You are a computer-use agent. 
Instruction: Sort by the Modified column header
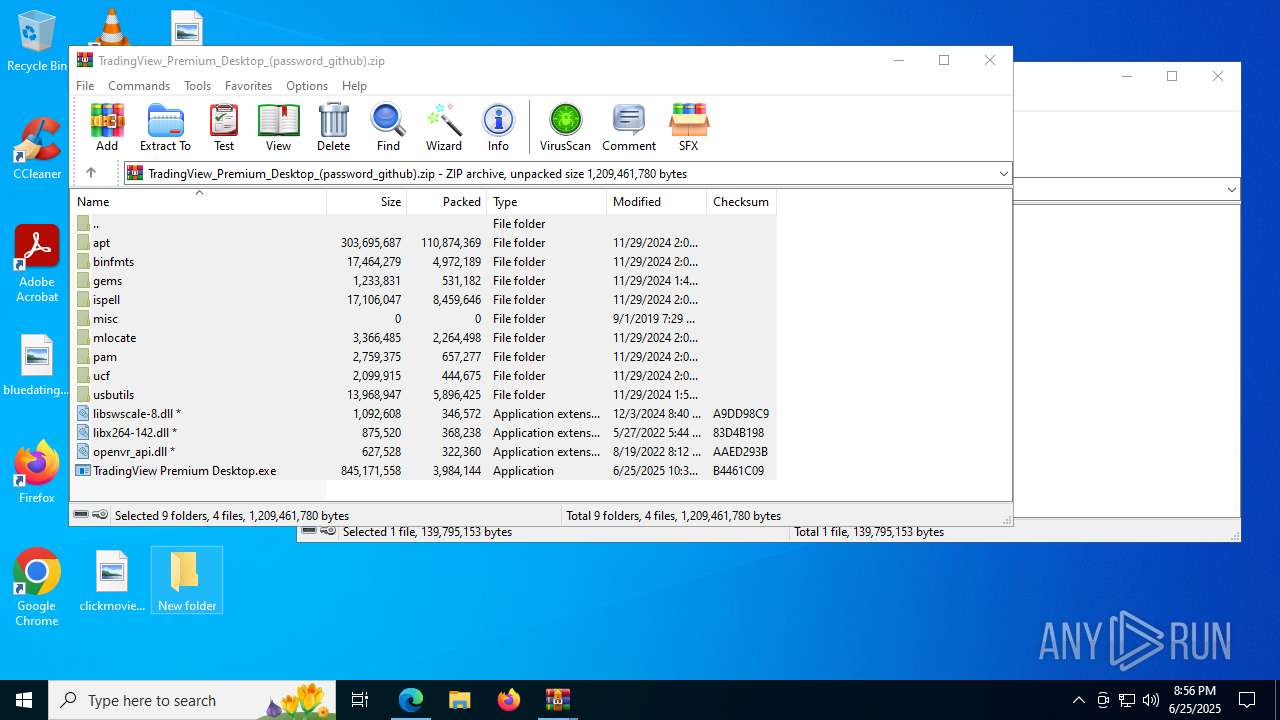pyautogui.click(x=657, y=201)
